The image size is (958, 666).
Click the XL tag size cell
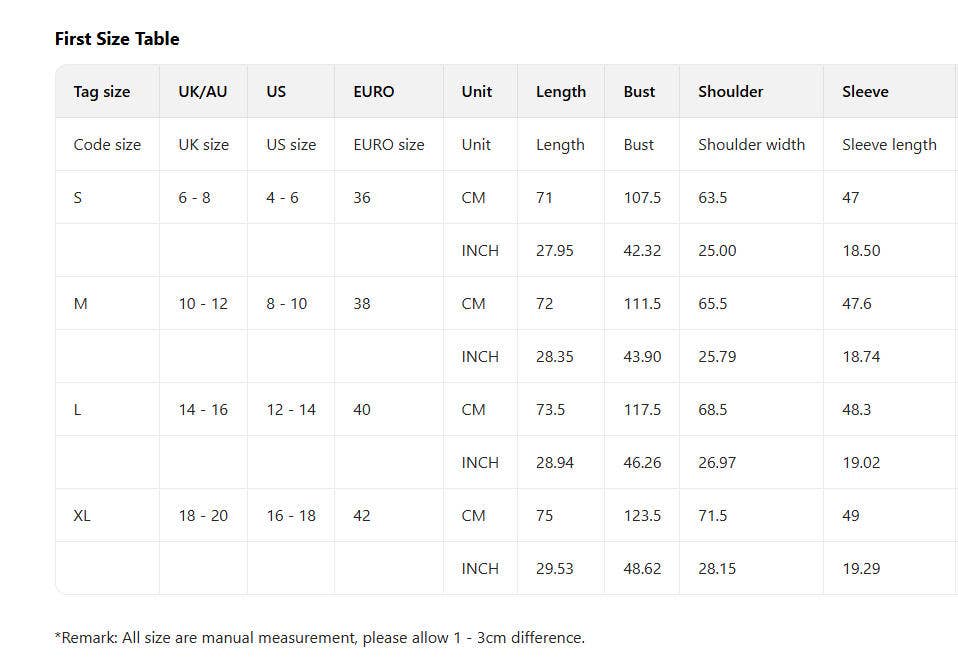[82, 515]
